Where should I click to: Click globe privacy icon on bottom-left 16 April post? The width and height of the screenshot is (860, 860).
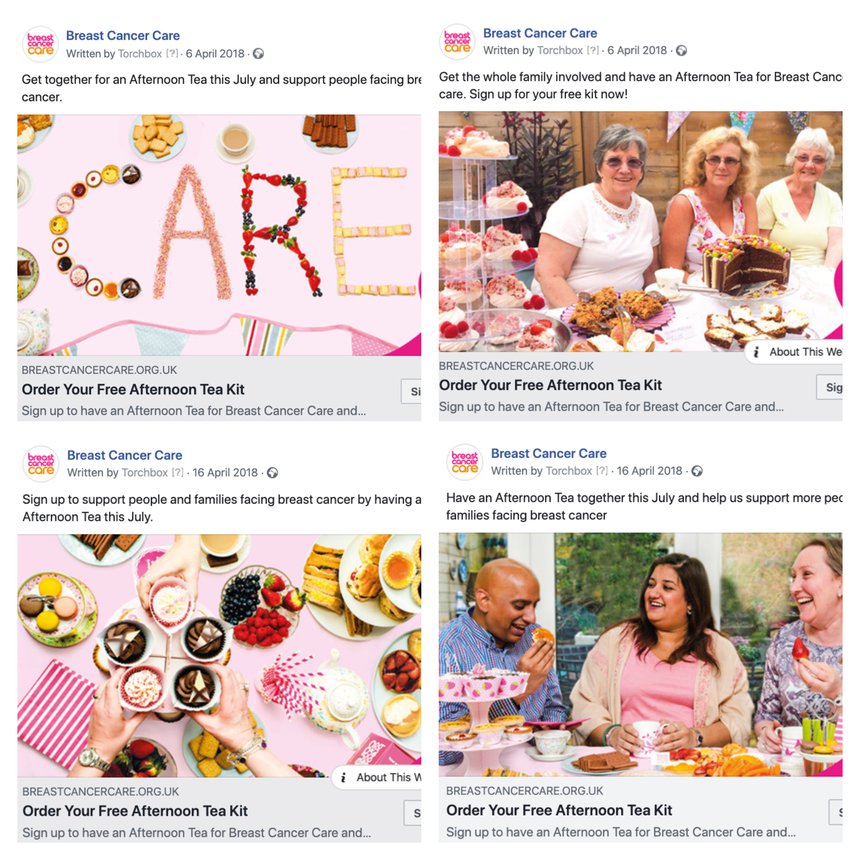coord(272,473)
